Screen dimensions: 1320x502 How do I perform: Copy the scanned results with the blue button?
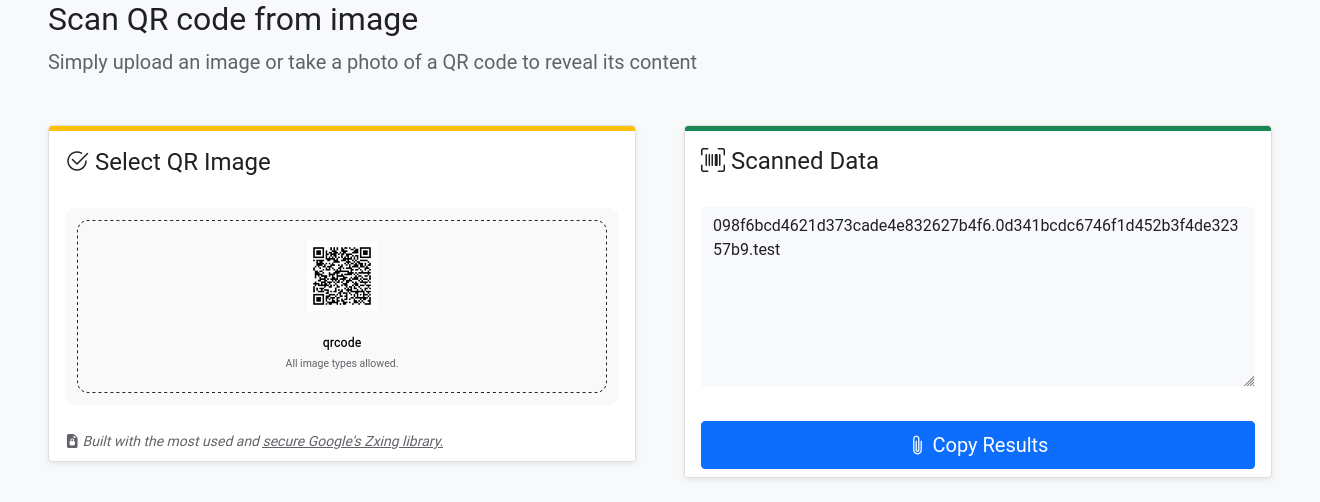click(978, 445)
